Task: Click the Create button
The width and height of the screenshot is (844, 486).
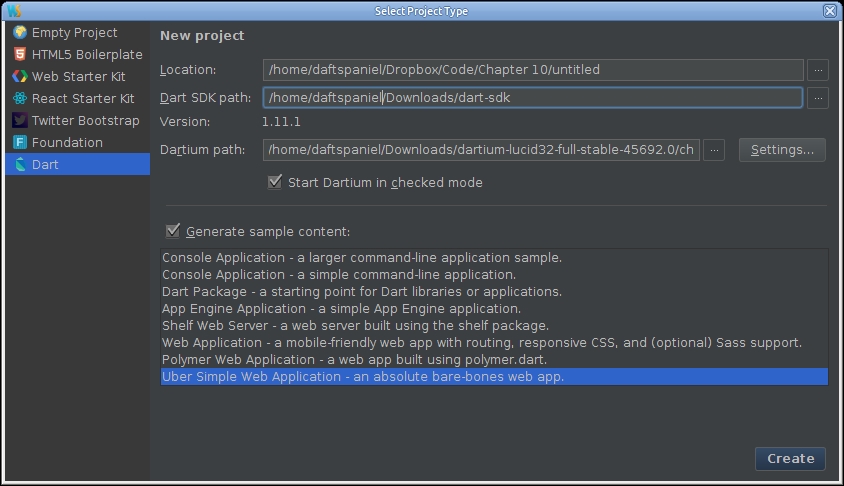Action: pyautogui.click(x=790, y=459)
